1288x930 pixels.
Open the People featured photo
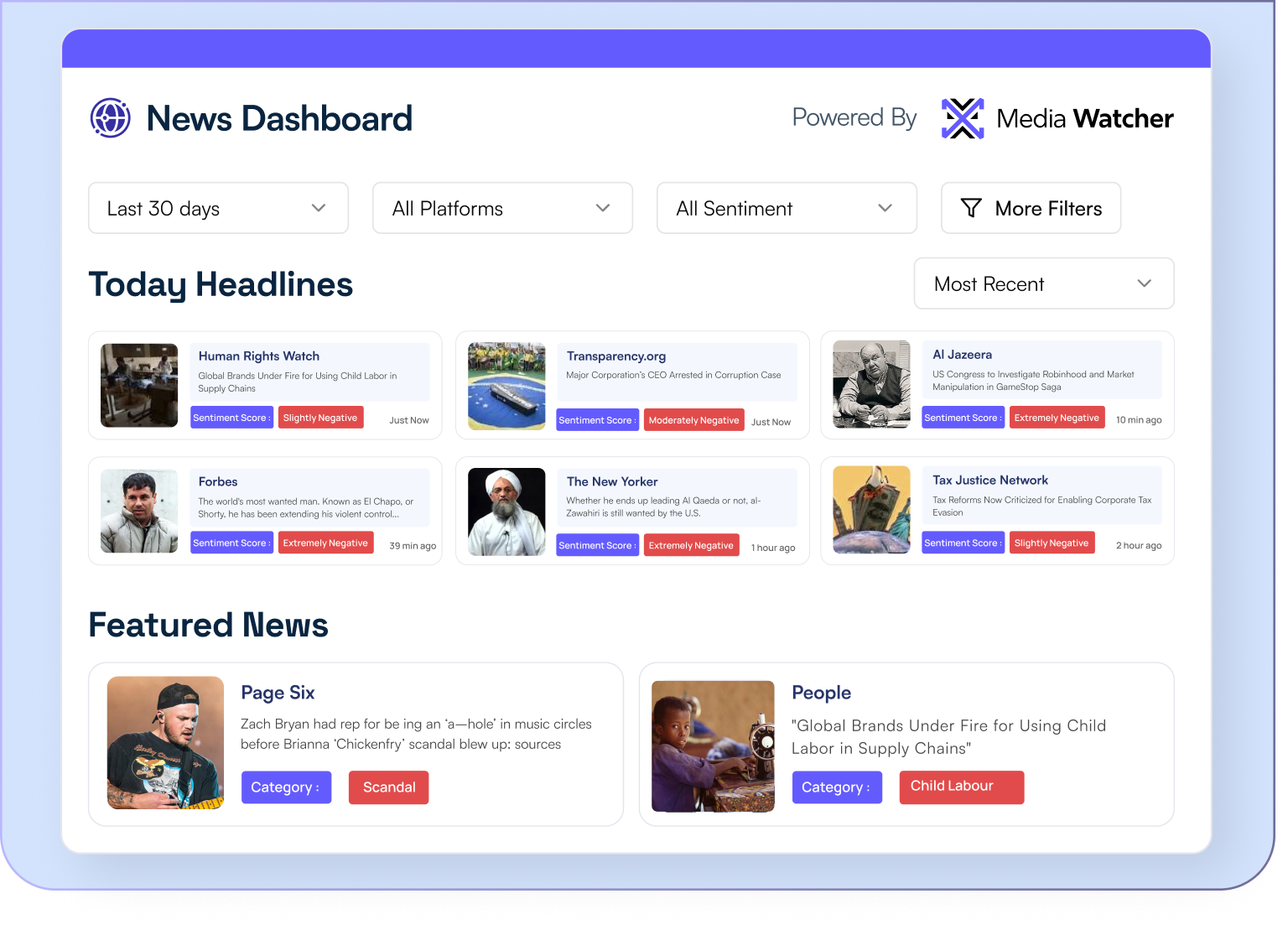tap(714, 746)
